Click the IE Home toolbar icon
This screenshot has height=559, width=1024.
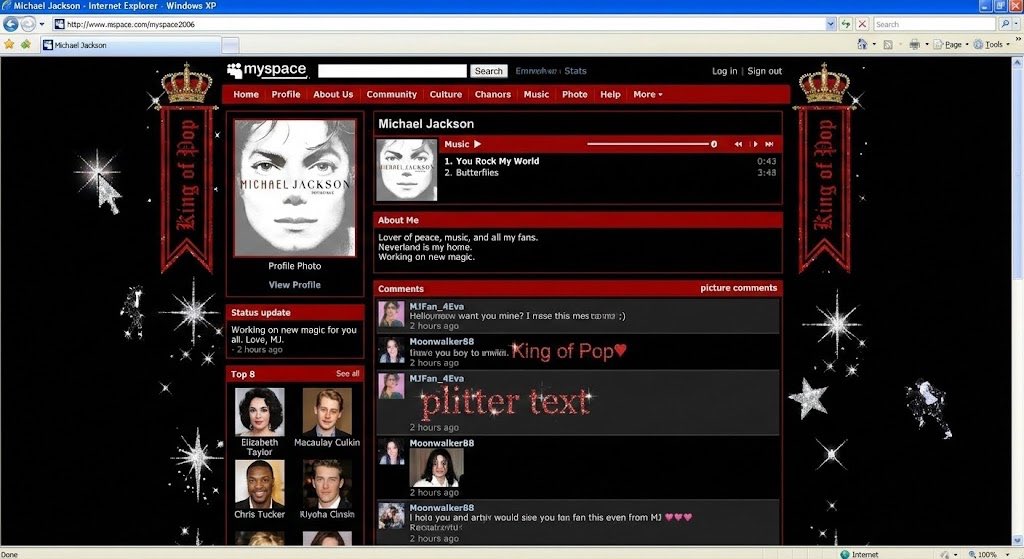pos(862,44)
